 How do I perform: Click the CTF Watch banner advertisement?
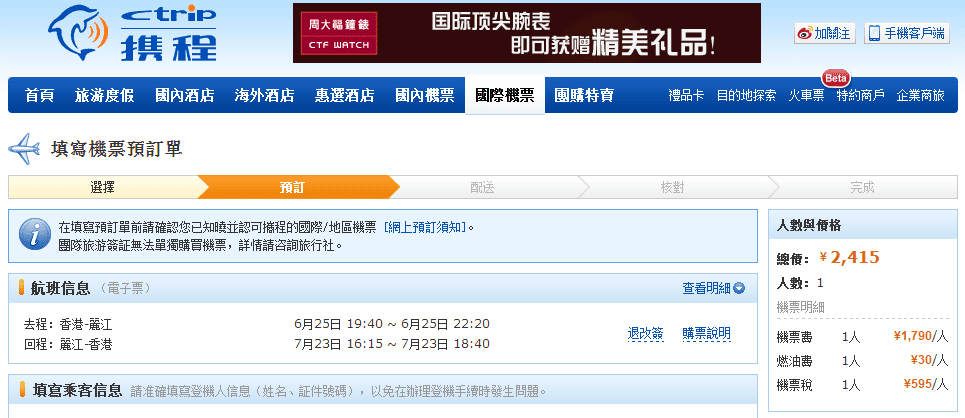526,33
